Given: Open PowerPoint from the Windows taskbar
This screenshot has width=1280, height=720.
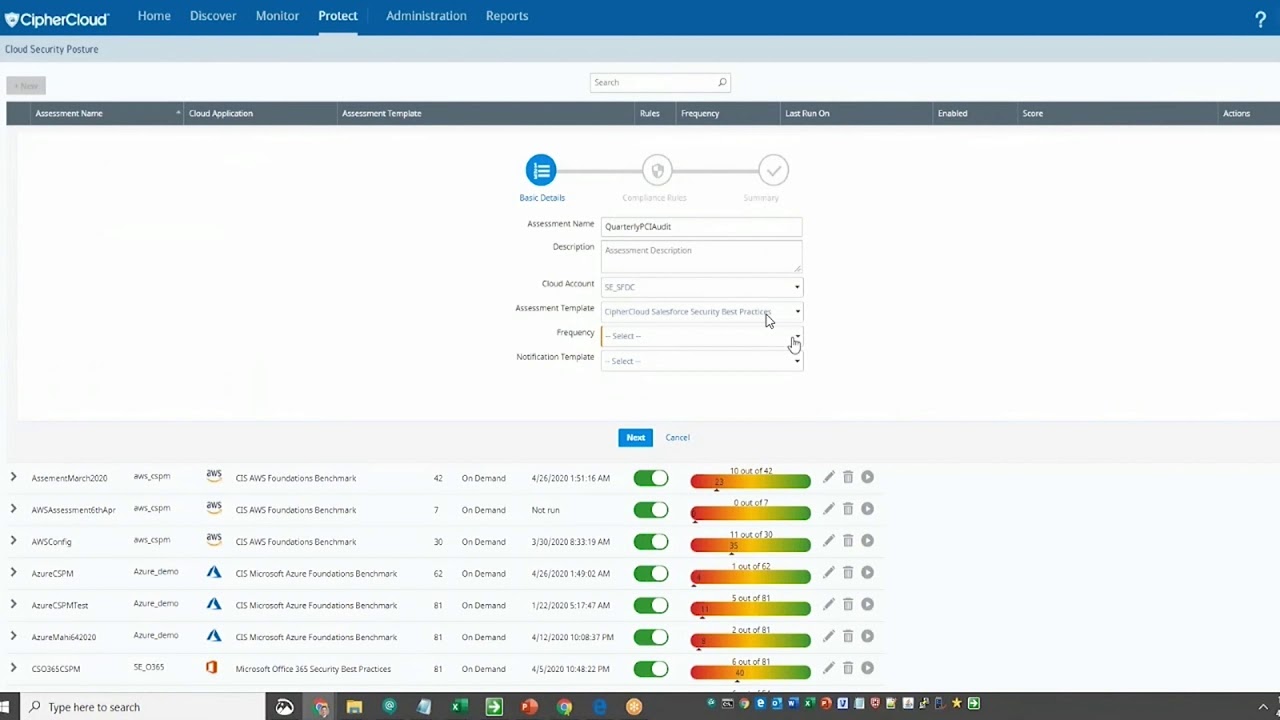Looking at the screenshot, I should 529,707.
